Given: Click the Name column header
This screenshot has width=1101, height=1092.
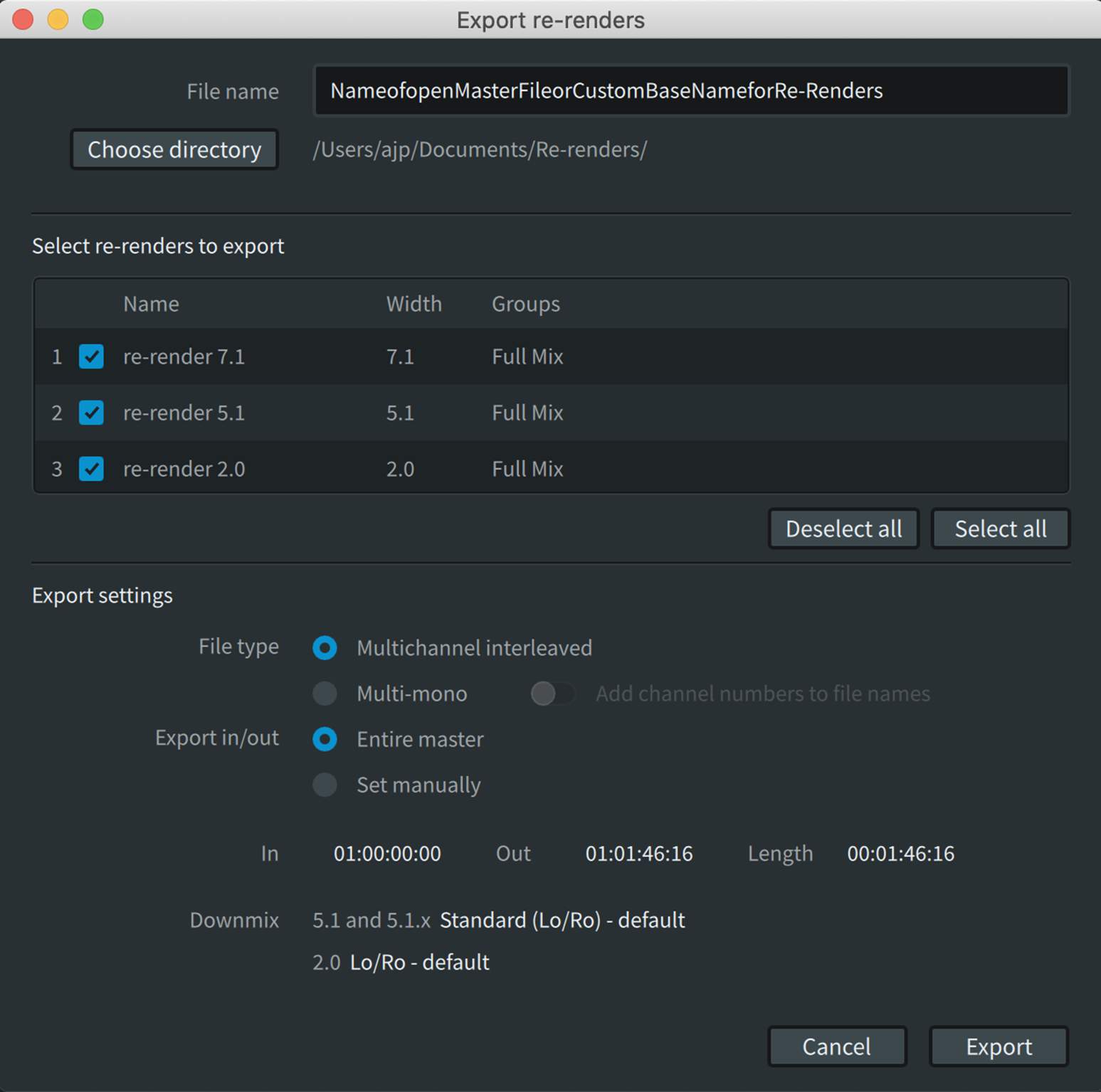Looking at the screenshot, I should click(x=151, y=304).
